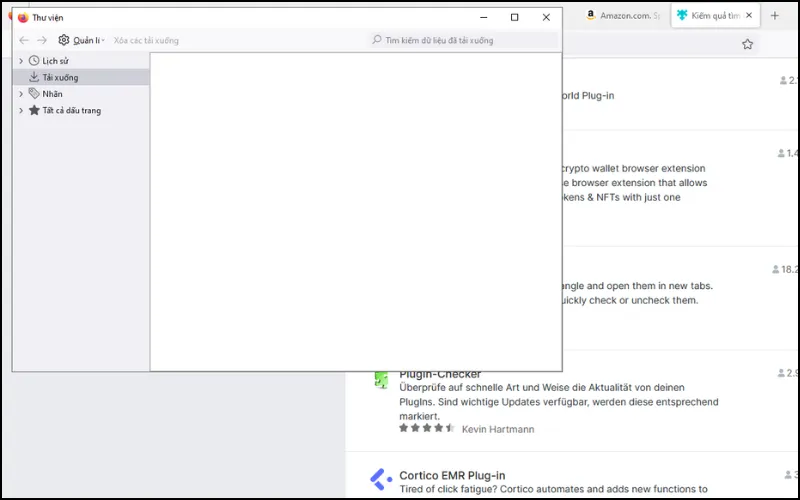Select Tất cả dấu trang entry
Viewport: 800px width, 500px height.
[71, 110]
